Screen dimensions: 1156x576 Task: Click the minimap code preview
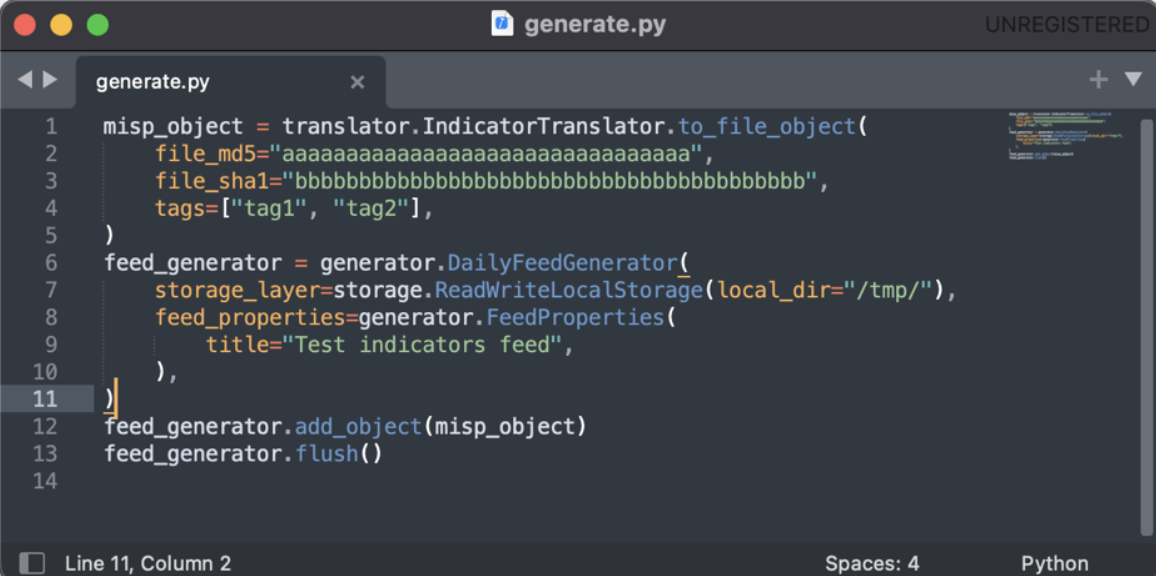click(1063, 137)
